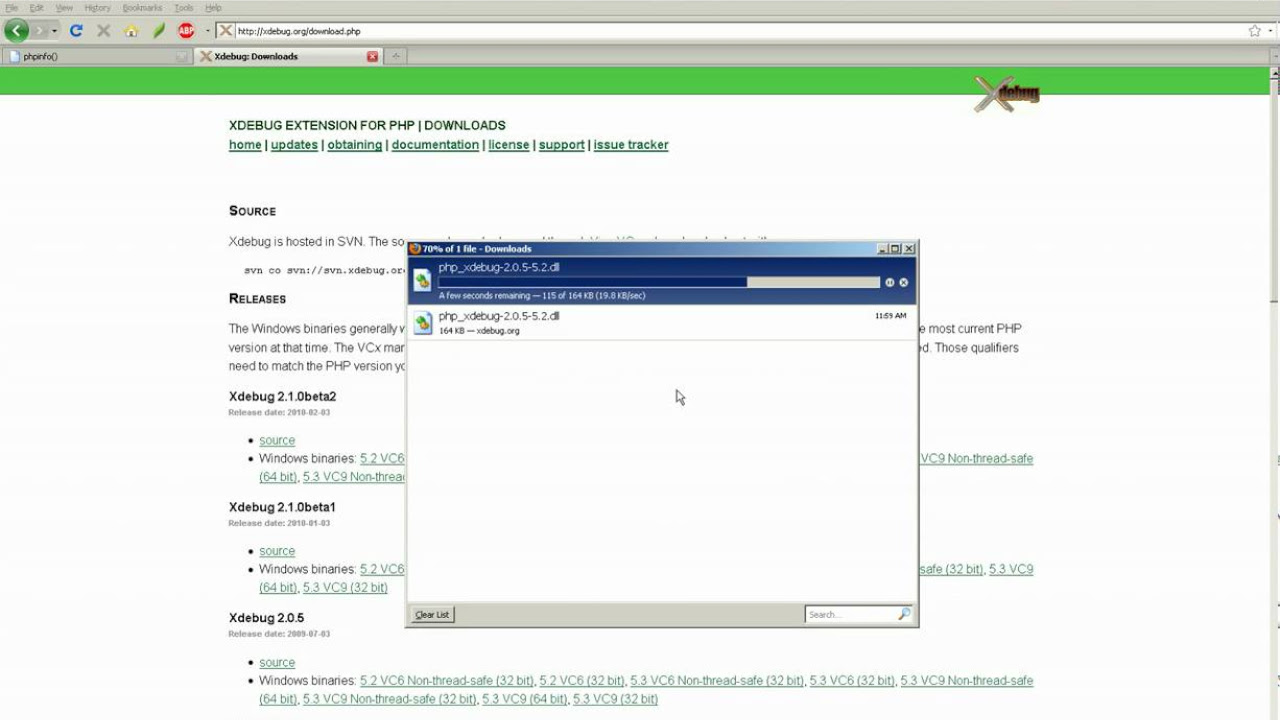
Task: Open the Tools menu
Action: coord(184,8)
